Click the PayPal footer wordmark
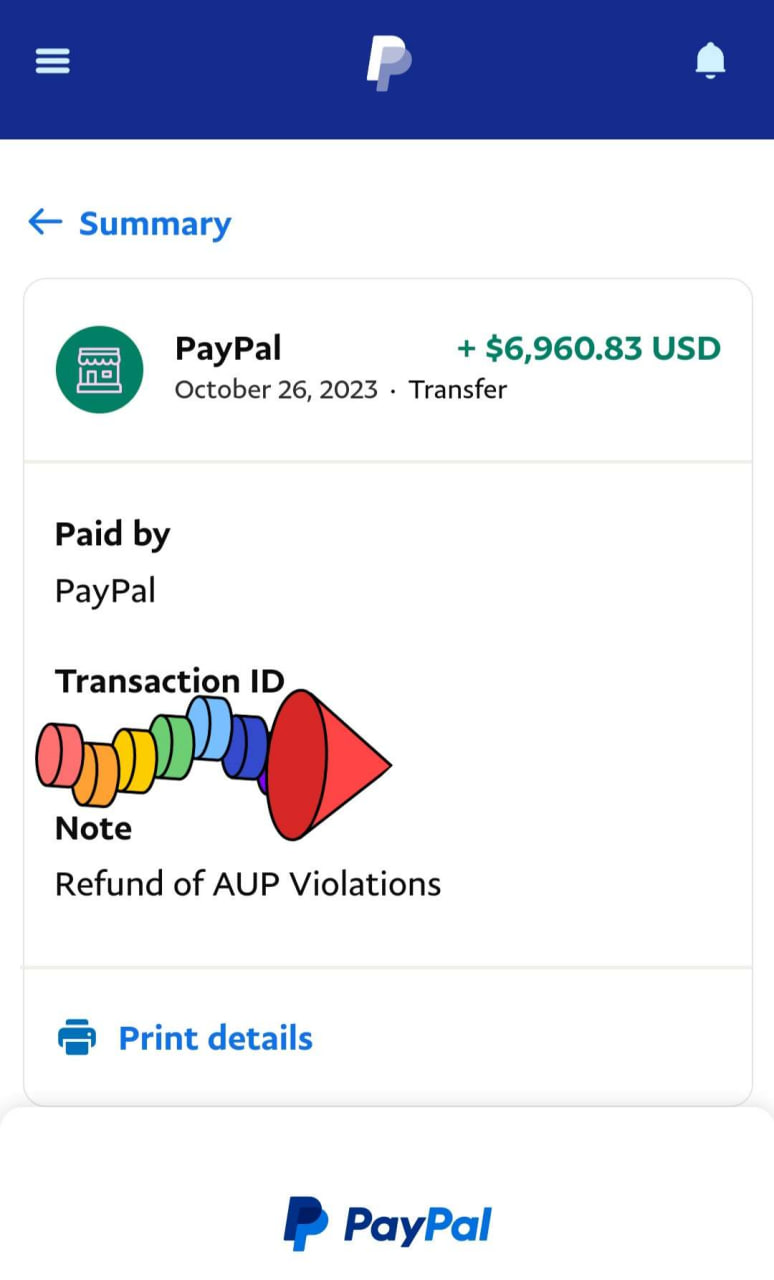This screenshot has width=774, height=1280. (417, 1225)
